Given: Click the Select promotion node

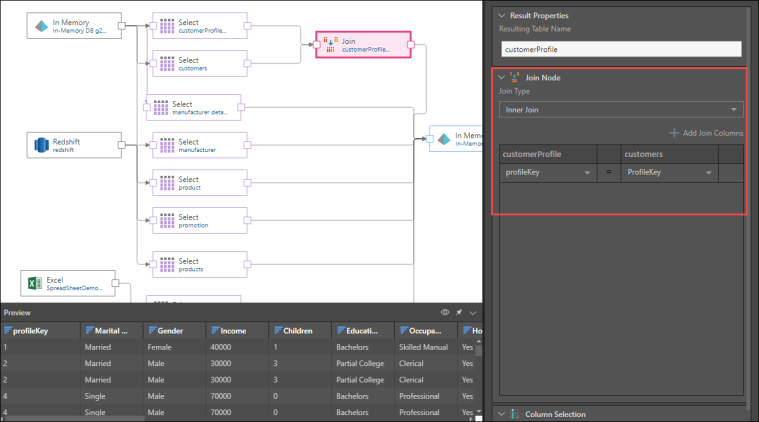Looking at the screenshot, I should click(x=199, y=221).
